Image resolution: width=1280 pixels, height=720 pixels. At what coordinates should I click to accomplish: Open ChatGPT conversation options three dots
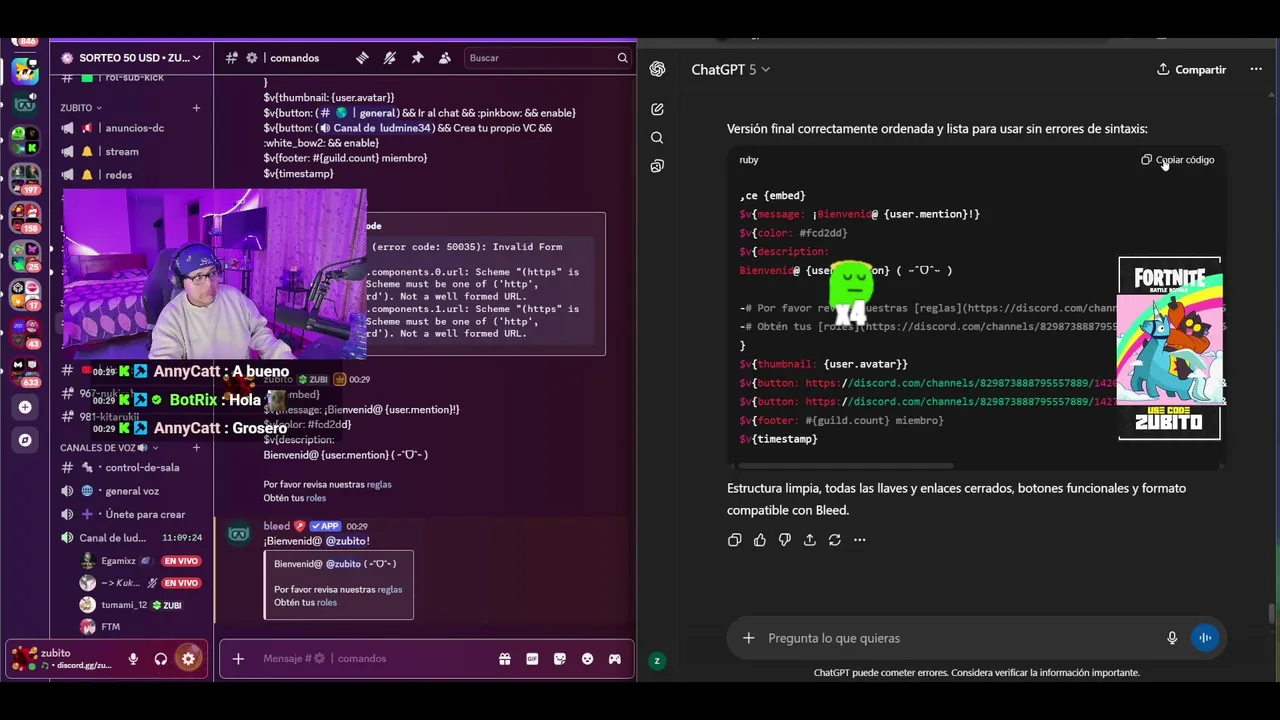click(x=1256, y=69)
